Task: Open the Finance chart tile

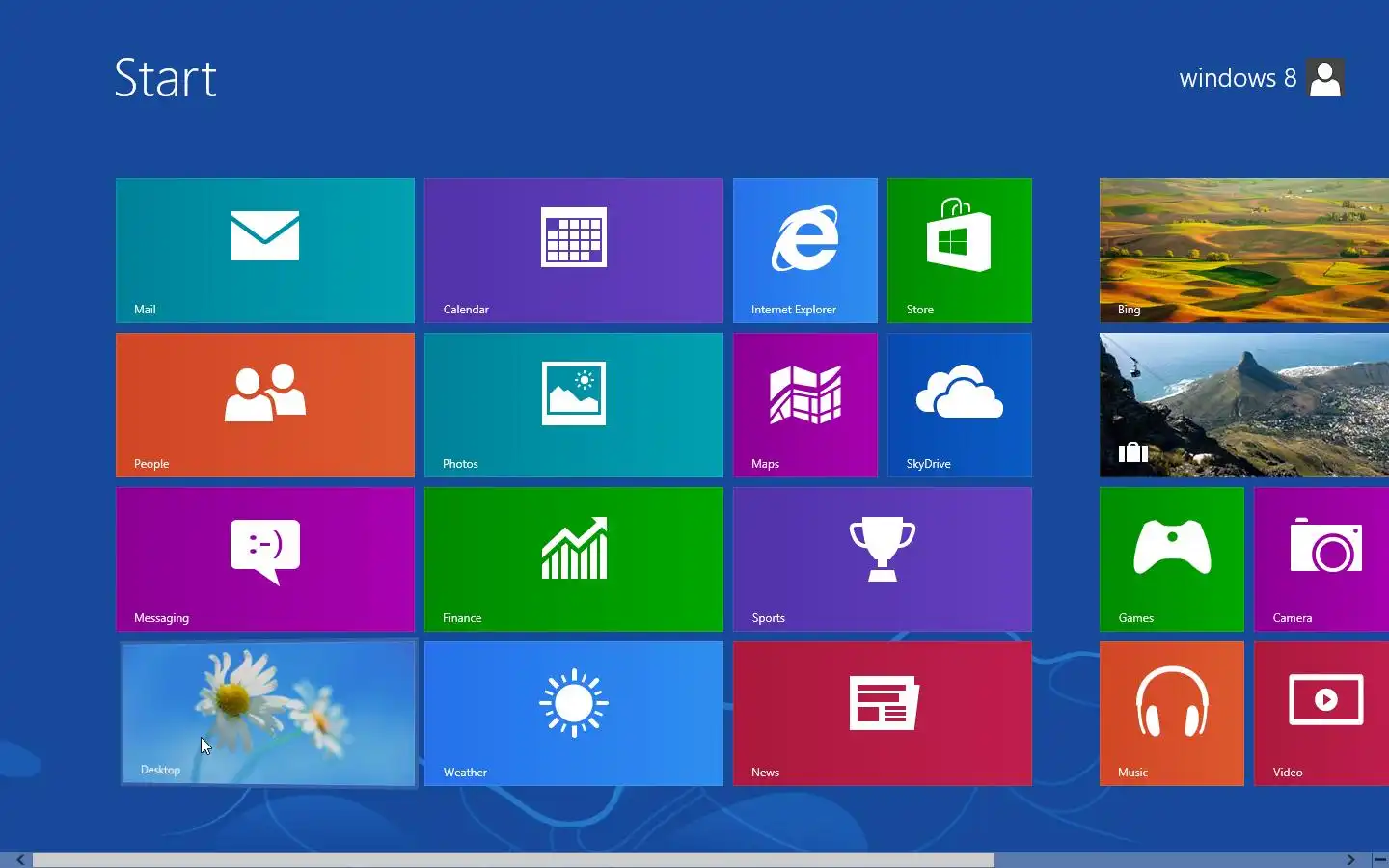Action: tap(574, 559)
